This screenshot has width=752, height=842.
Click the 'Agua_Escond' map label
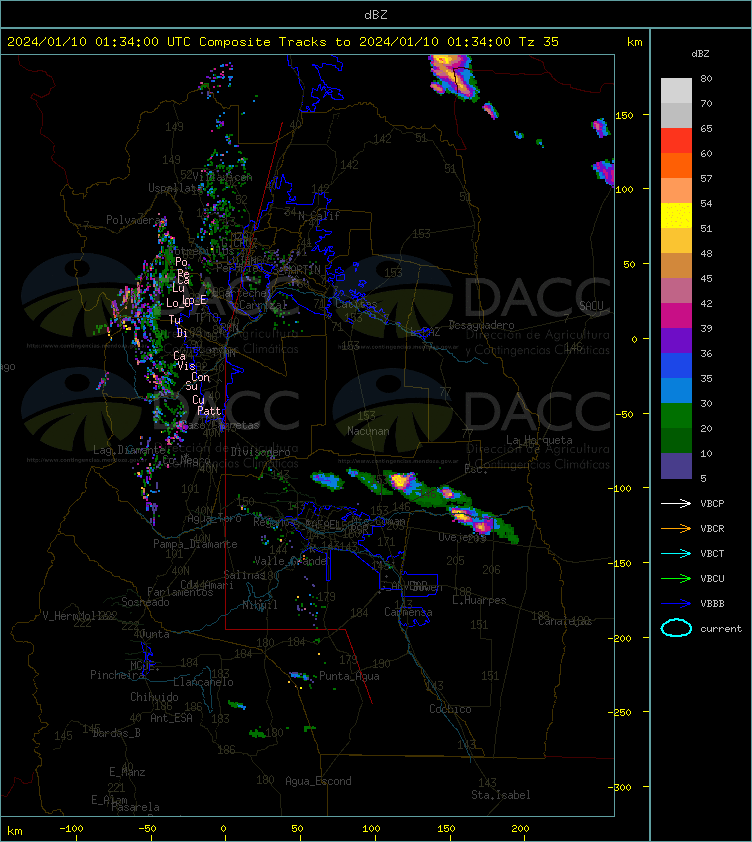pos(318,781)
